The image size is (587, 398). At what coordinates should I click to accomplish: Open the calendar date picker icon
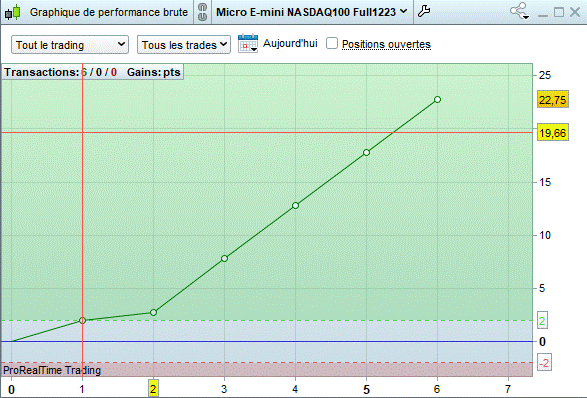coord(248,43)
